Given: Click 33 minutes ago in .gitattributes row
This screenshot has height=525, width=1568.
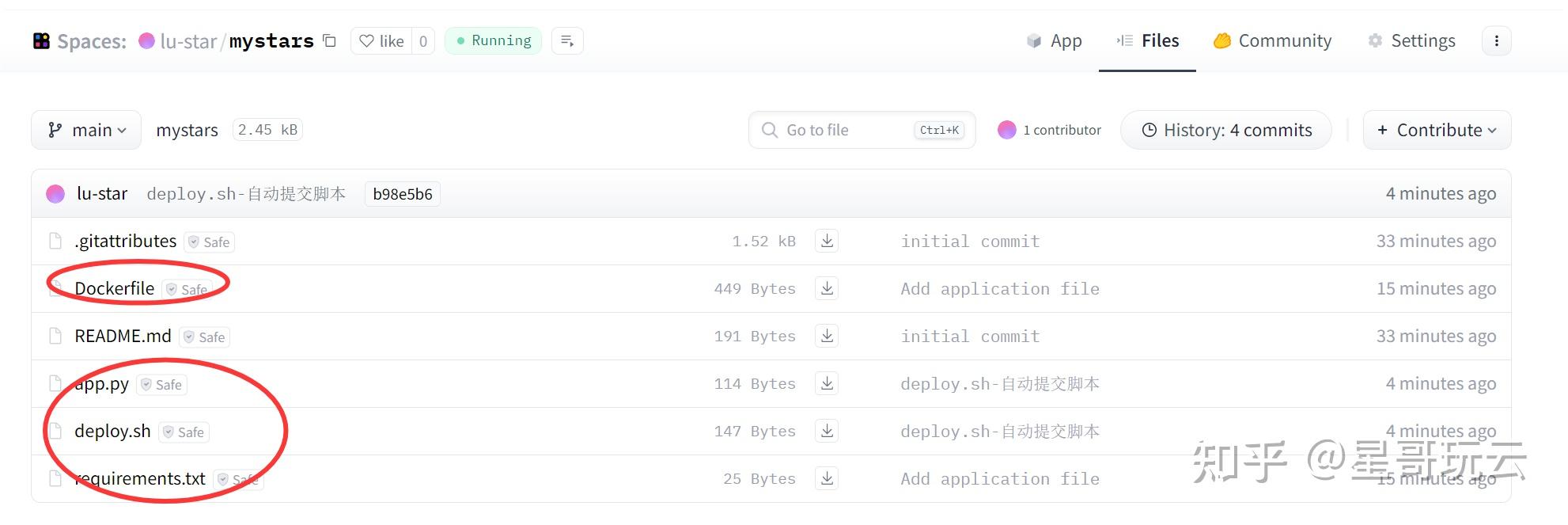Looking at the screenshot, I should (1436, 241).
